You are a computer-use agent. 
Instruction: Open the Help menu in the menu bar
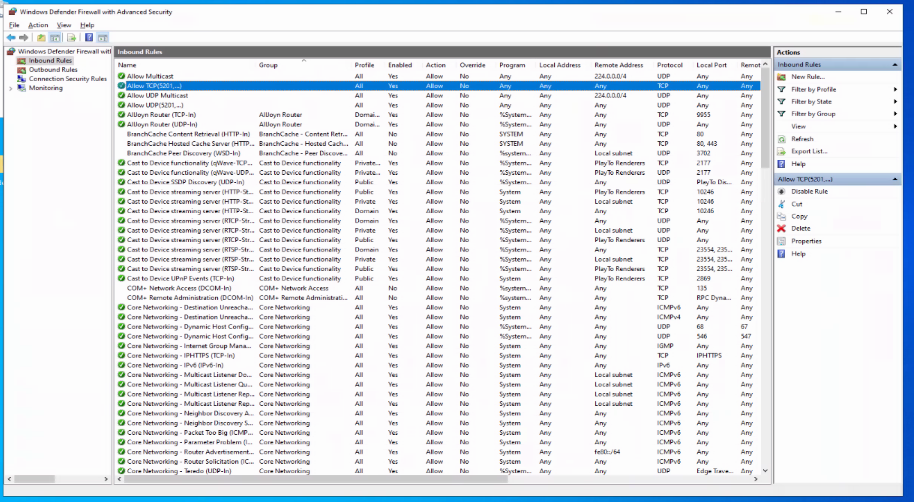pos(87,25)
